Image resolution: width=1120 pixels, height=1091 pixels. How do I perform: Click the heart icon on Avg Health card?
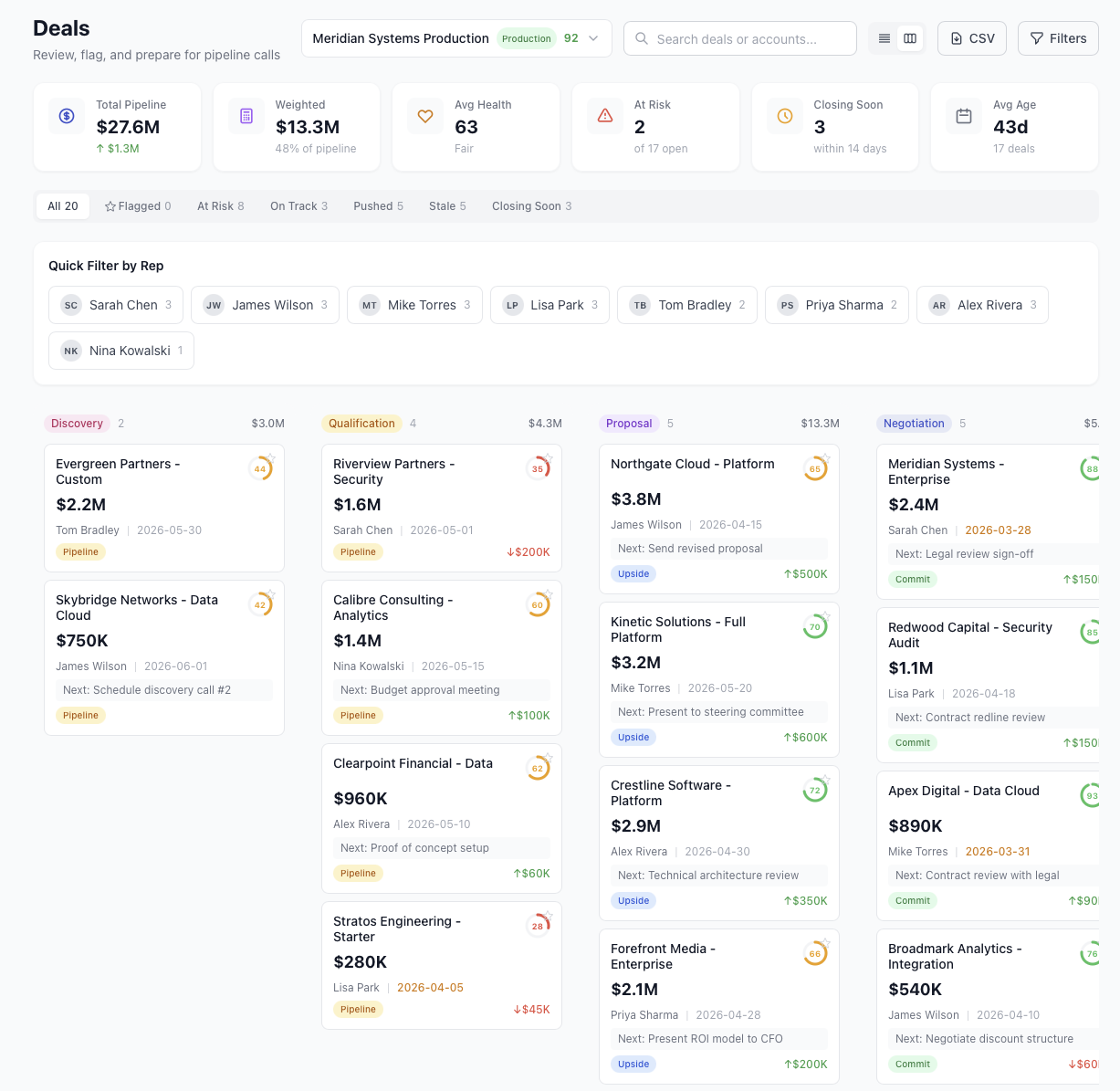[424, 115]
